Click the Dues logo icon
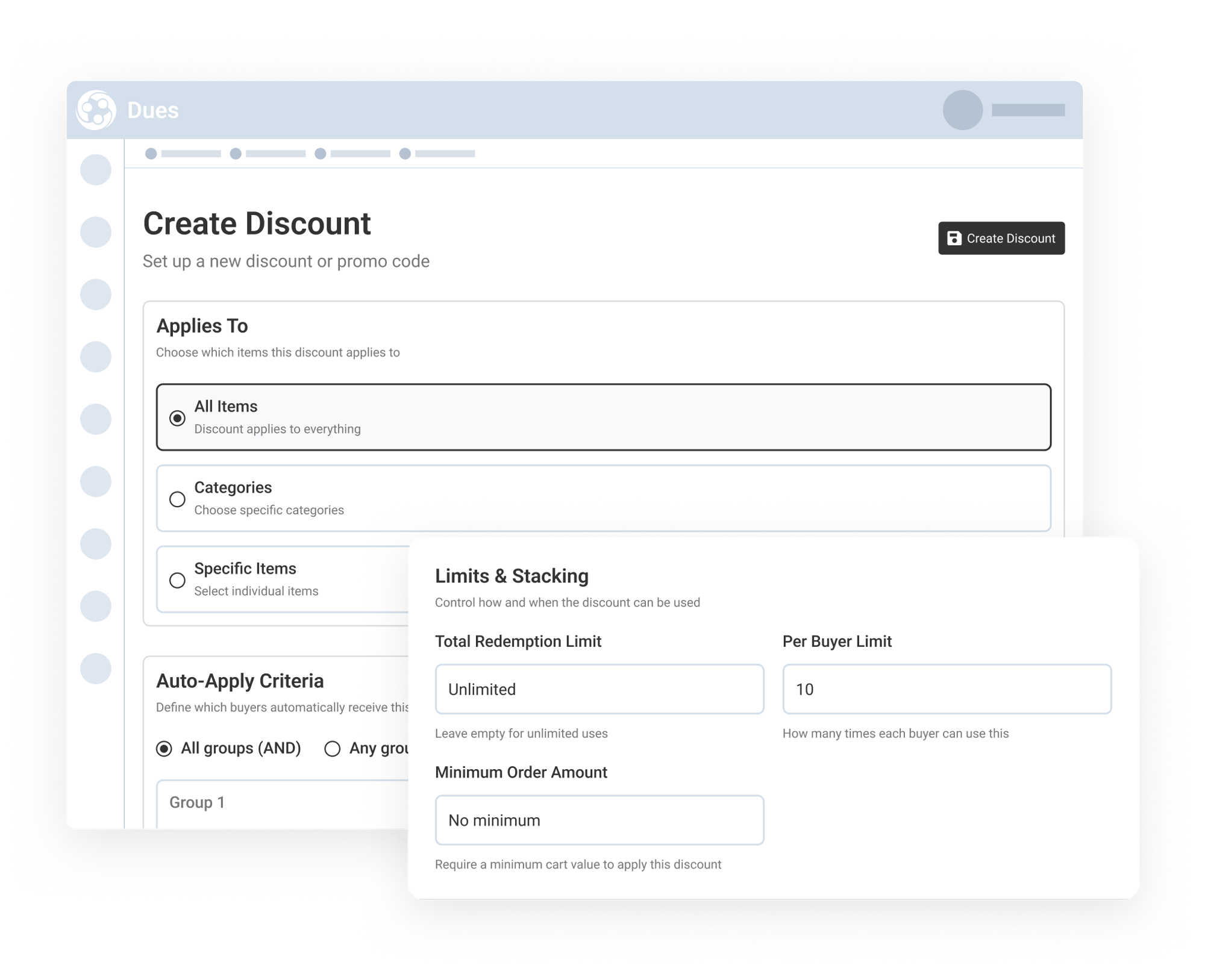This screenshot has height=980, width=1205. pos(96,110)
